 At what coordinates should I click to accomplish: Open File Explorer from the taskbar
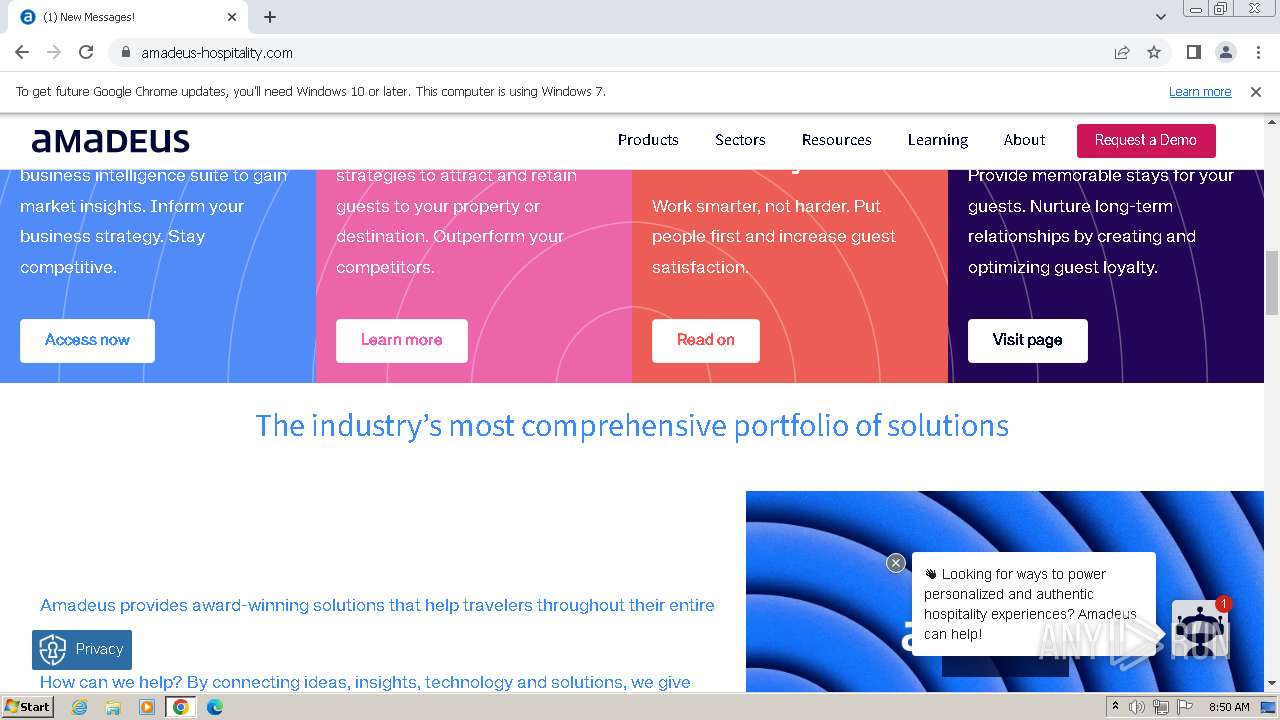[x=113, y=707]
